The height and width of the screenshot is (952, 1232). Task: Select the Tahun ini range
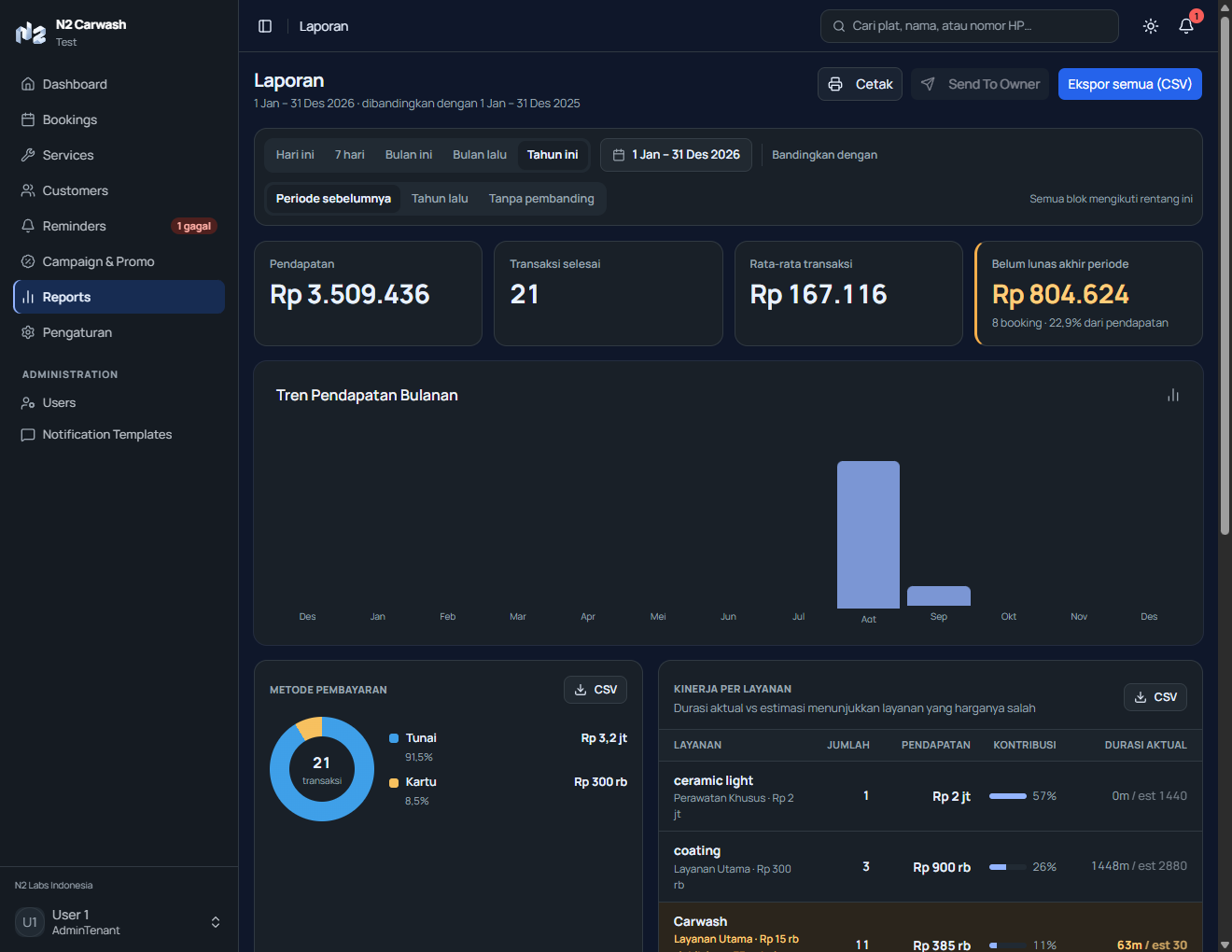[553, 155]
